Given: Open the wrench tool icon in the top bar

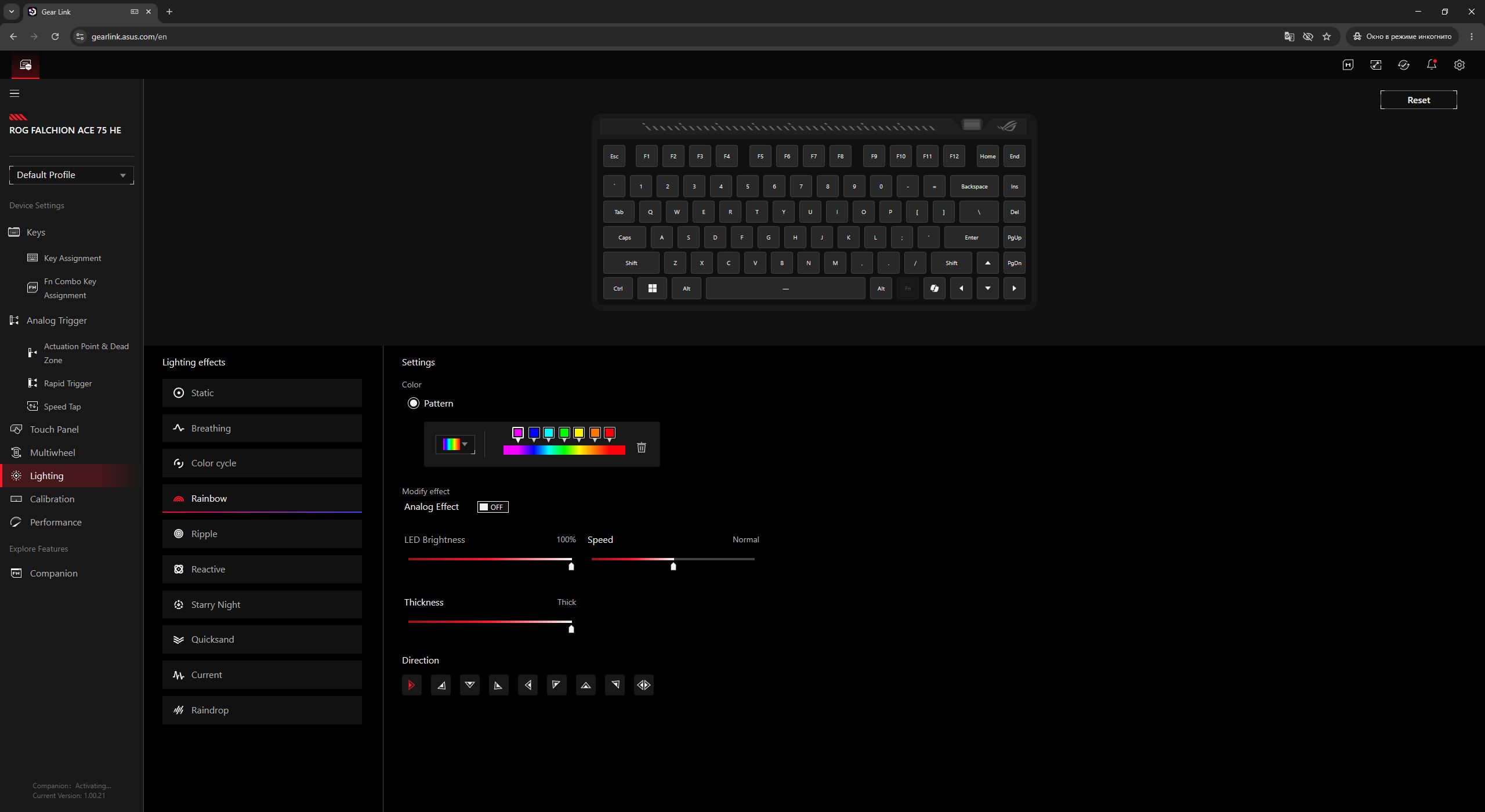Looking at the screenshot, I should click(1376, 65).
